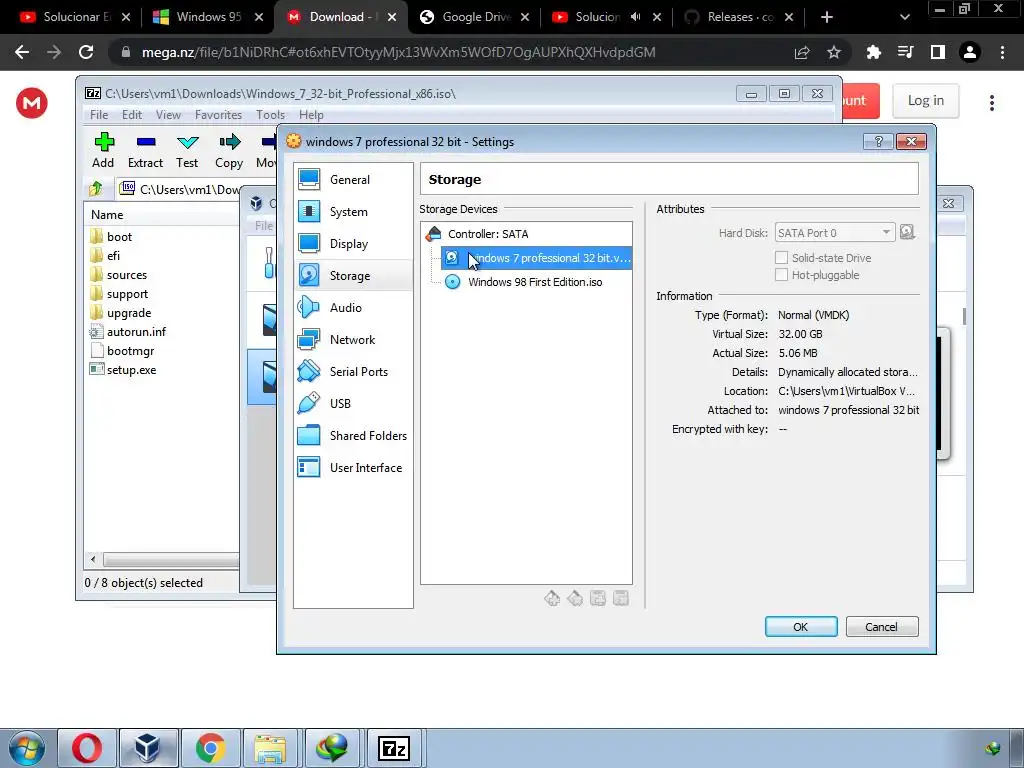Open the Display settings category
Viewport: 1024px width, 768px height.
pos(353,244)
